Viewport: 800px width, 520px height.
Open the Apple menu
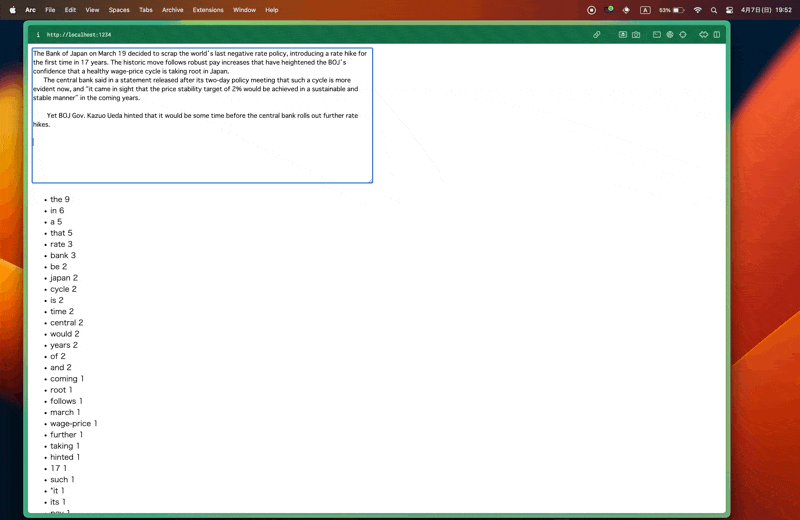(13, 10)
